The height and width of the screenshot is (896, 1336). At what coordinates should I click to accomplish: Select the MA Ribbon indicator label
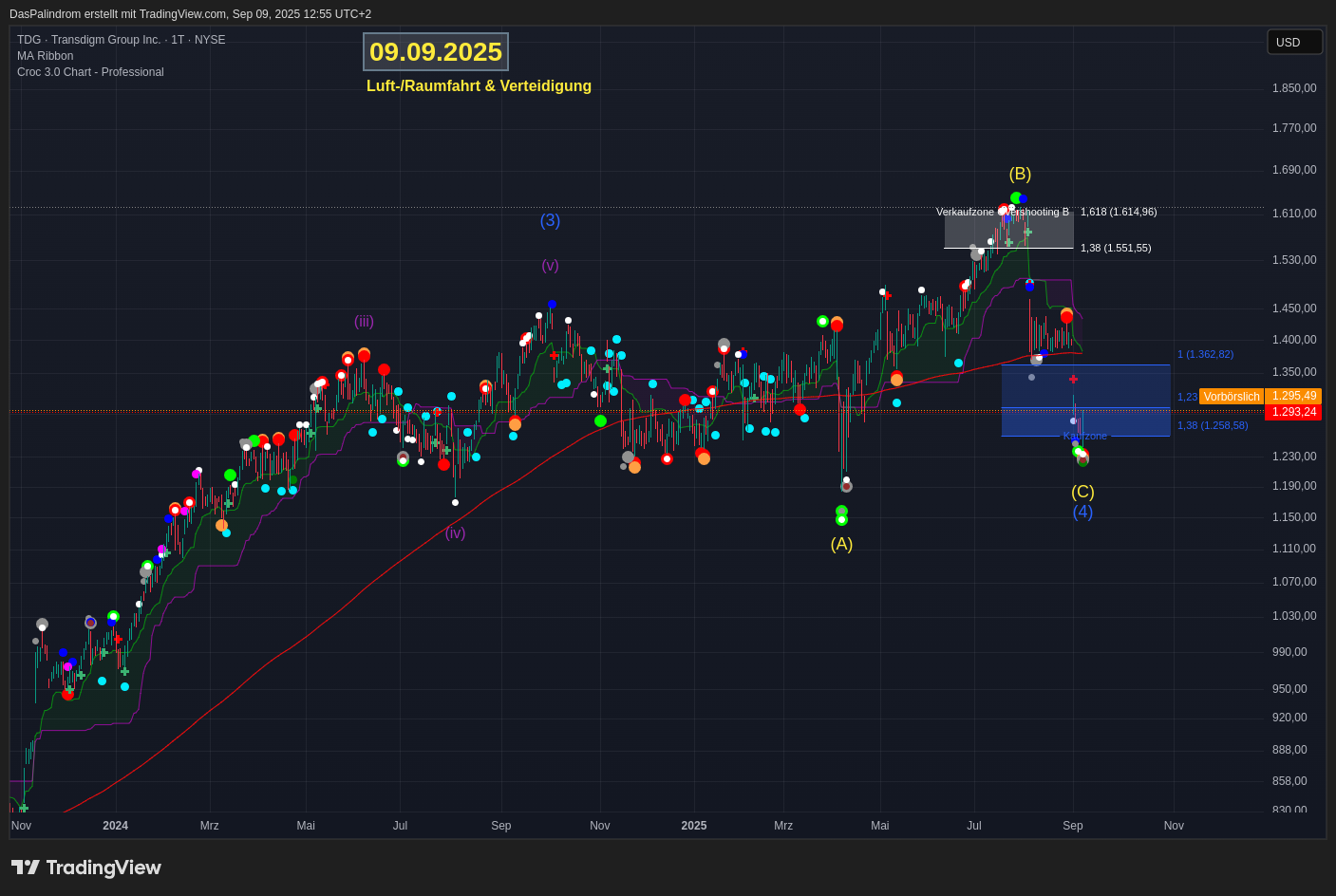(x=45, y=56)
